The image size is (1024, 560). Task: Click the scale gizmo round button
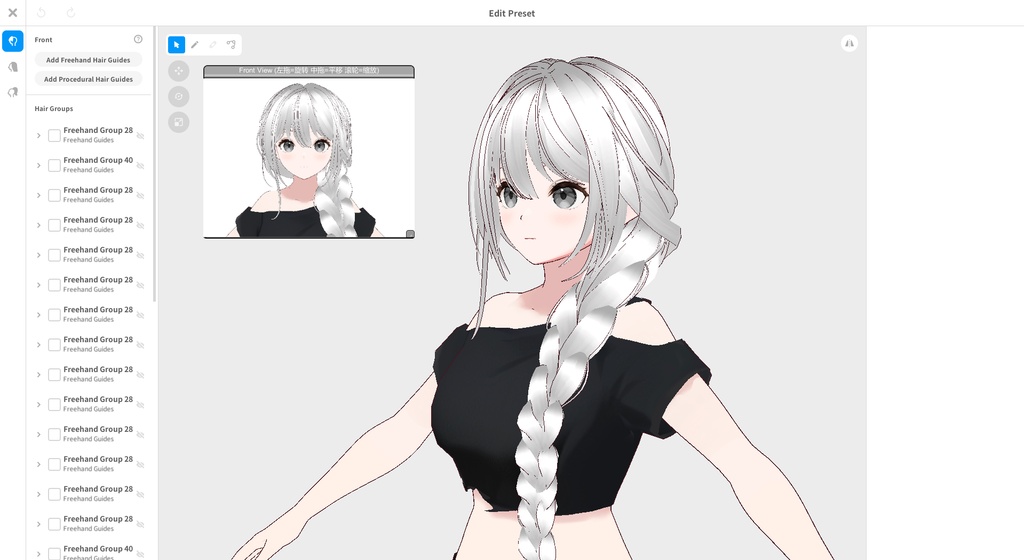point(179,122)
